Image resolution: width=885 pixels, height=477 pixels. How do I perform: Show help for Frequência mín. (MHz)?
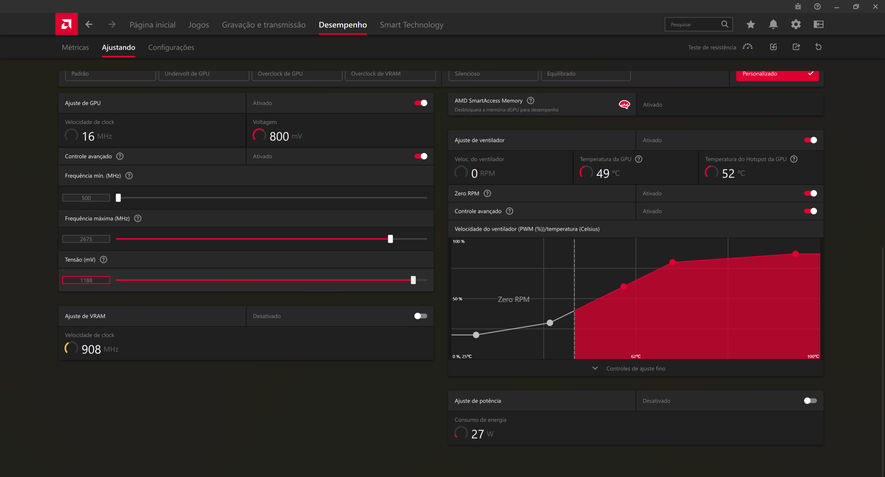[129, 176]
